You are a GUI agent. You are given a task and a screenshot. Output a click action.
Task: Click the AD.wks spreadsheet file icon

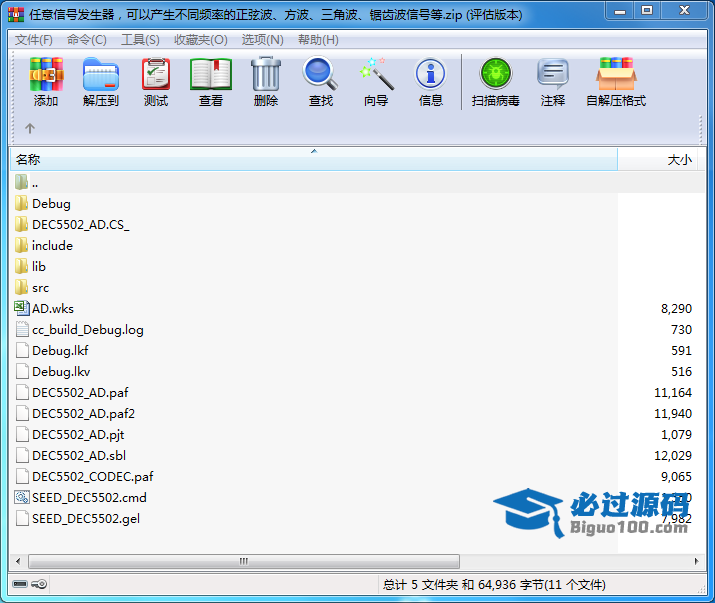(22, 308)
